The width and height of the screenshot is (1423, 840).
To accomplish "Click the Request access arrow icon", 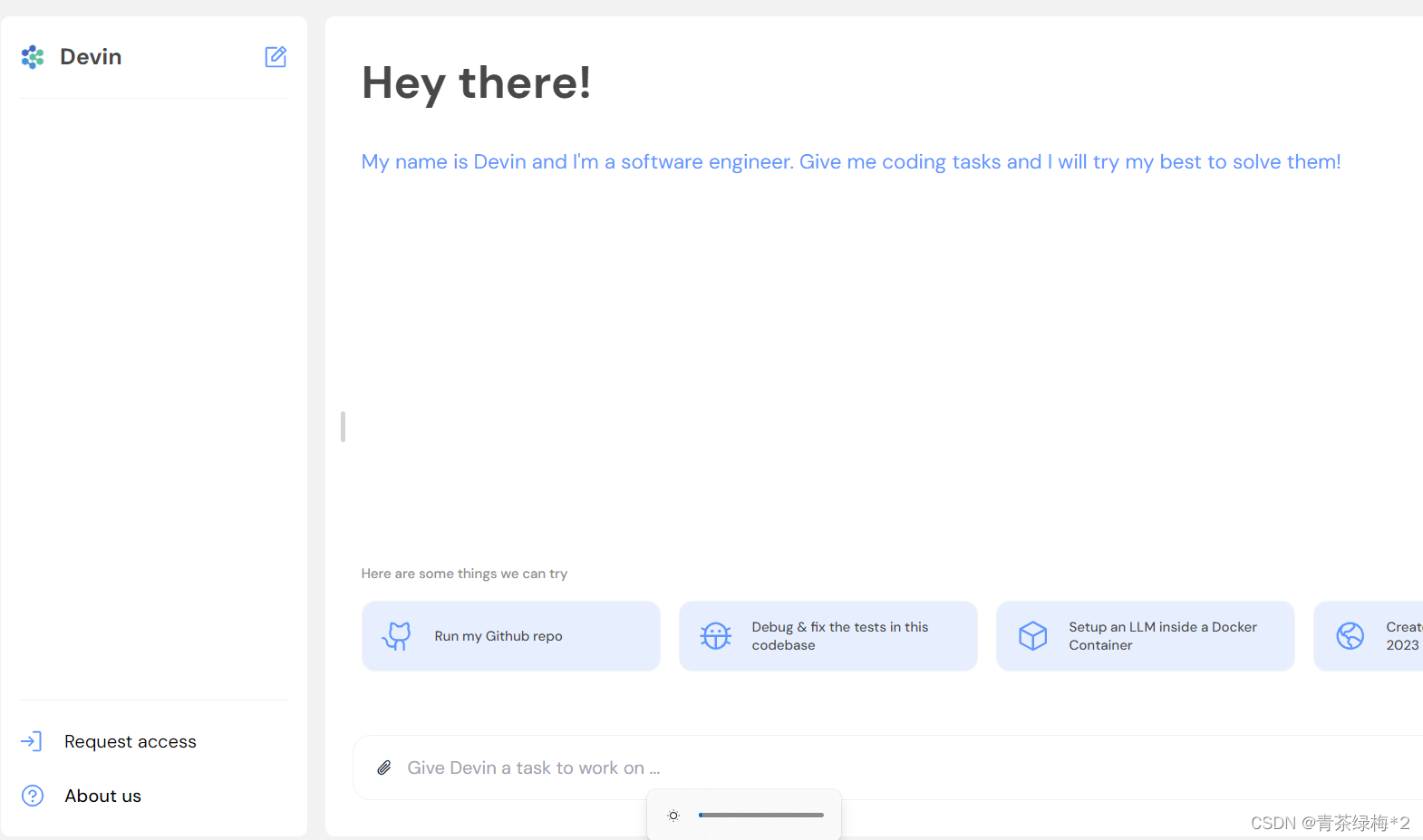I will pyautogui.click(x=32, y=741).
